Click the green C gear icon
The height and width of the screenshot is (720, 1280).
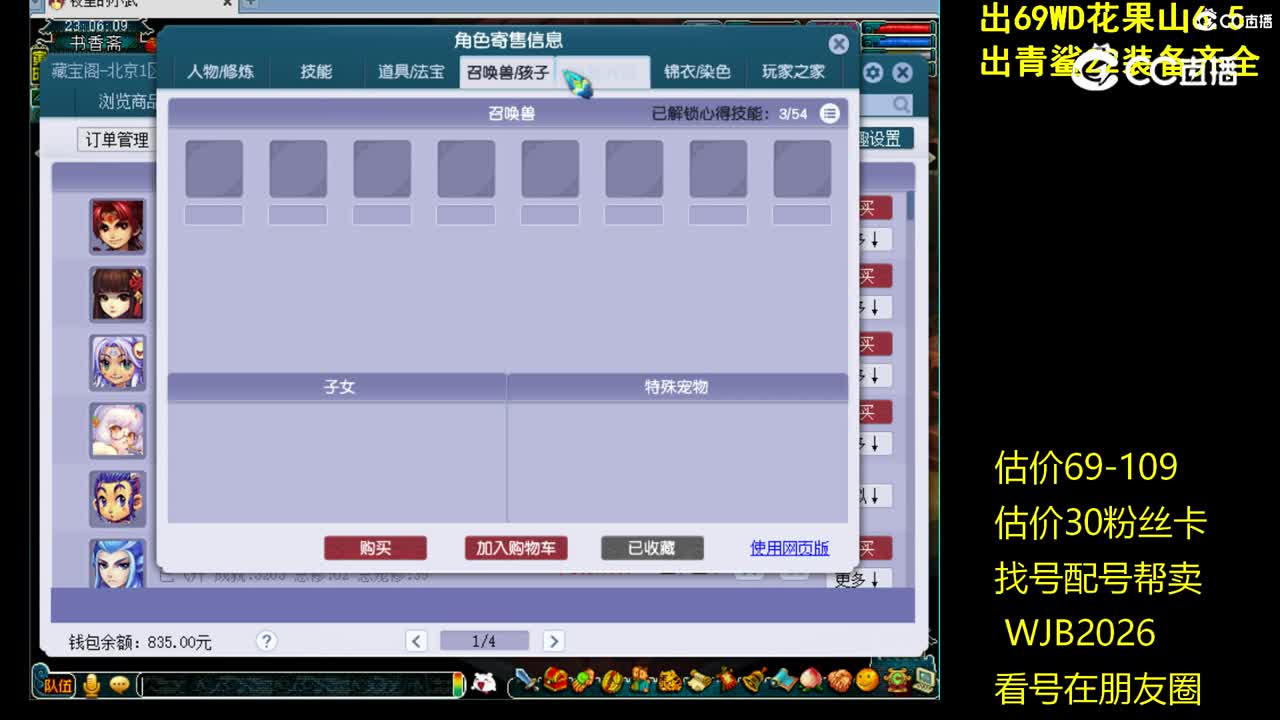pos(896,679)
